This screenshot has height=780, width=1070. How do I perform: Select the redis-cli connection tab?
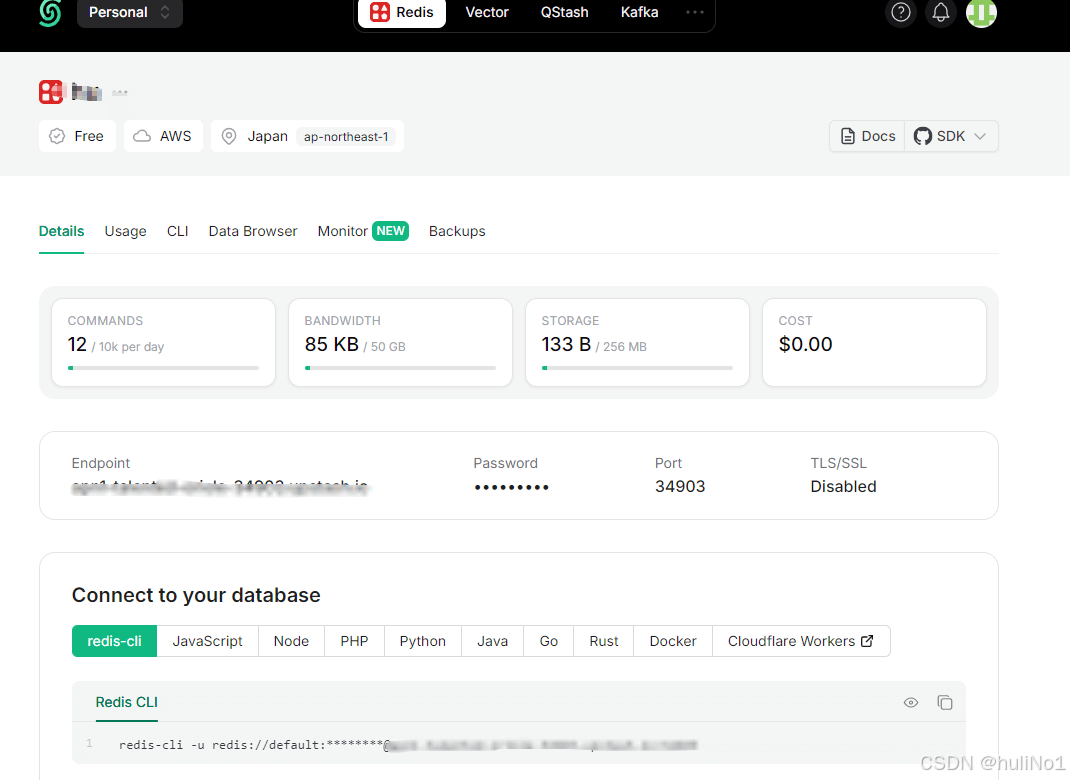115,641
